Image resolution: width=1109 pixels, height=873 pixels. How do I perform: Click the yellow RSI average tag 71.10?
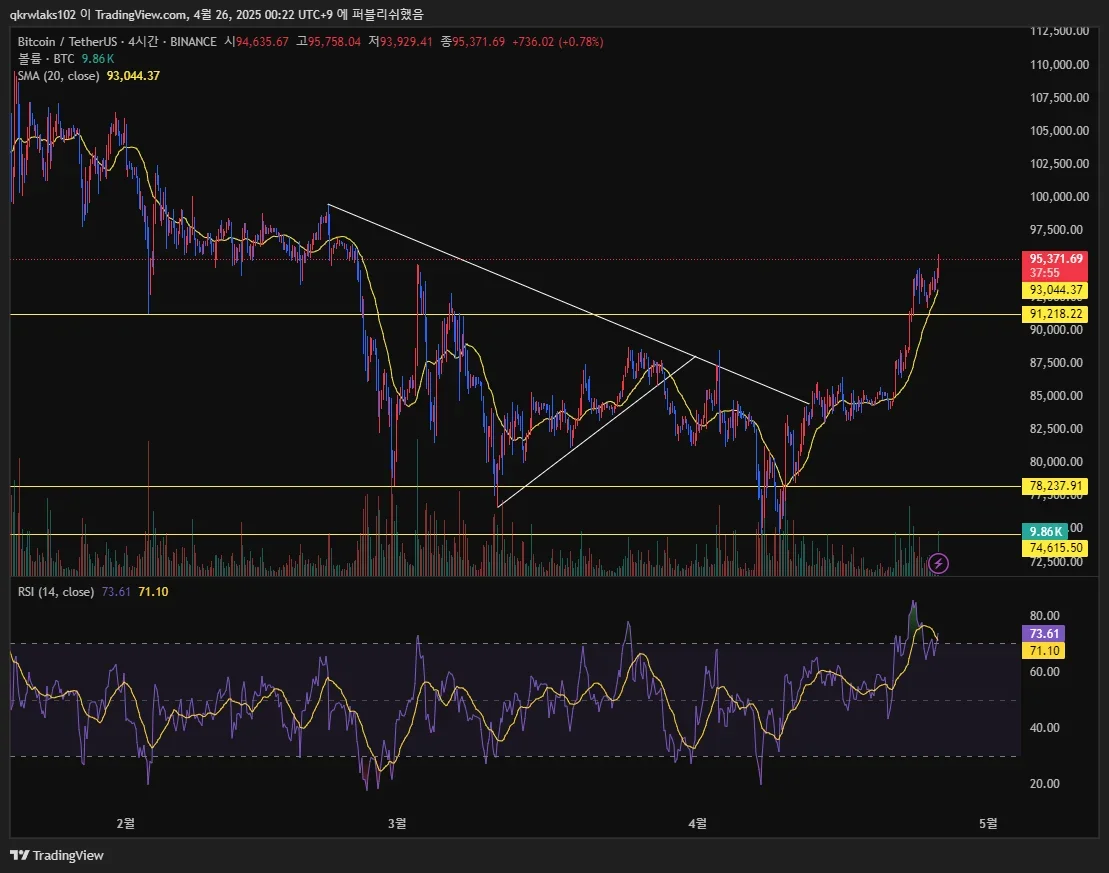[1044, 651]
